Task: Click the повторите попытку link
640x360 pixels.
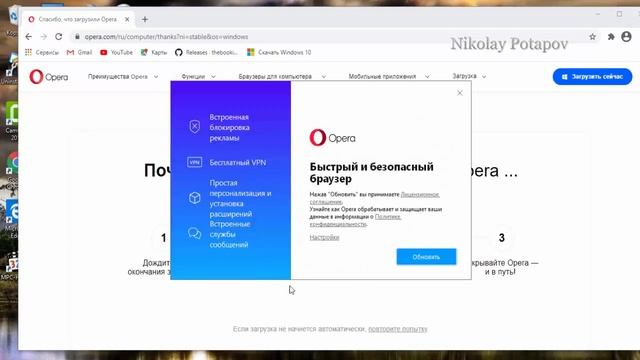Action: point(398,329)
